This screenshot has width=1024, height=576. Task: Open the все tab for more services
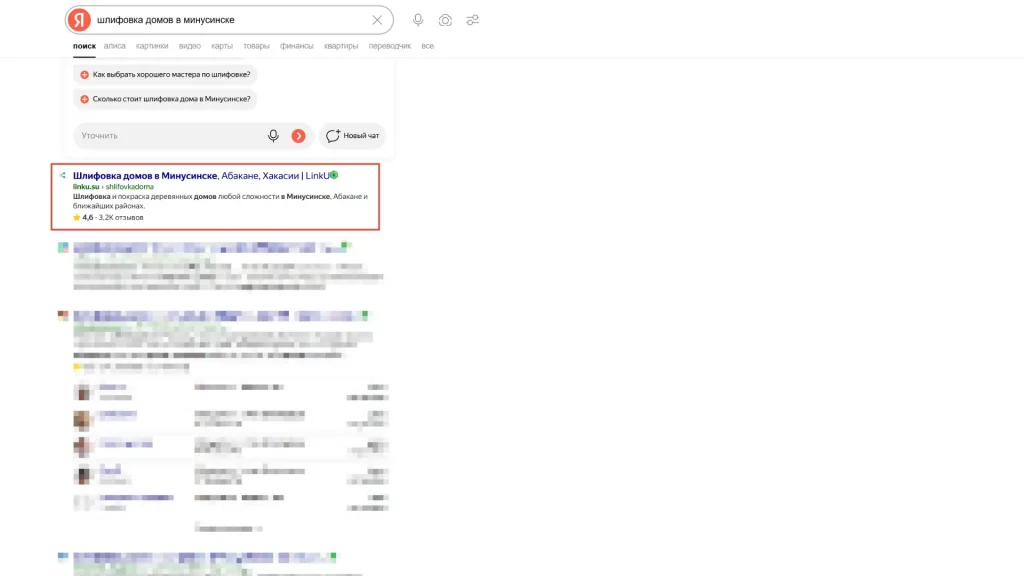pyautogui.click(x=428, y=46)
